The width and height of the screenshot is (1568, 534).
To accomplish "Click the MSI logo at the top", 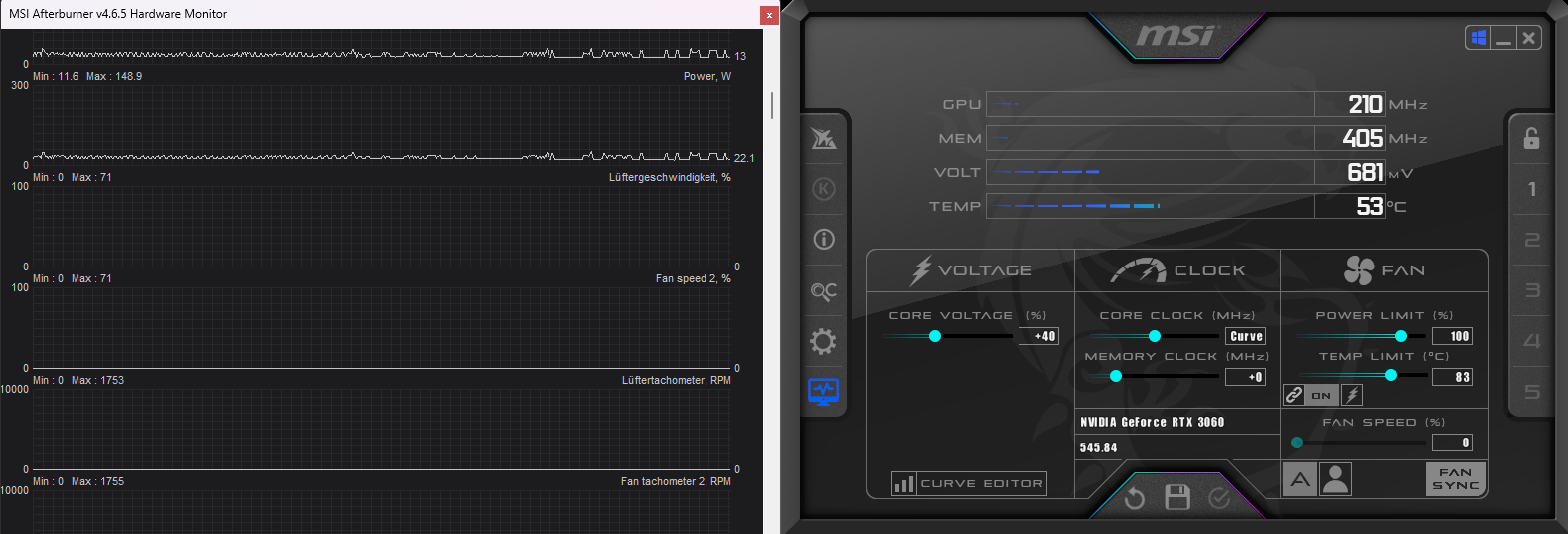I will tap(1175, 36).
